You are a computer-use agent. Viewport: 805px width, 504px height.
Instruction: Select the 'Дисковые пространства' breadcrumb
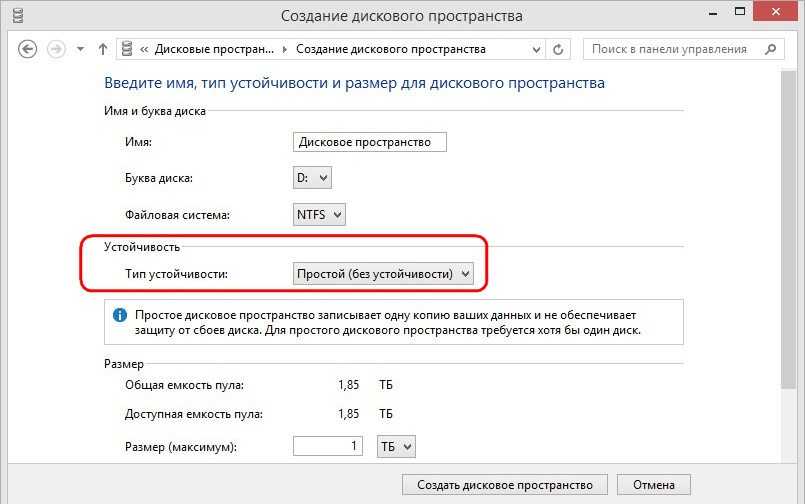tap(212, 49)
